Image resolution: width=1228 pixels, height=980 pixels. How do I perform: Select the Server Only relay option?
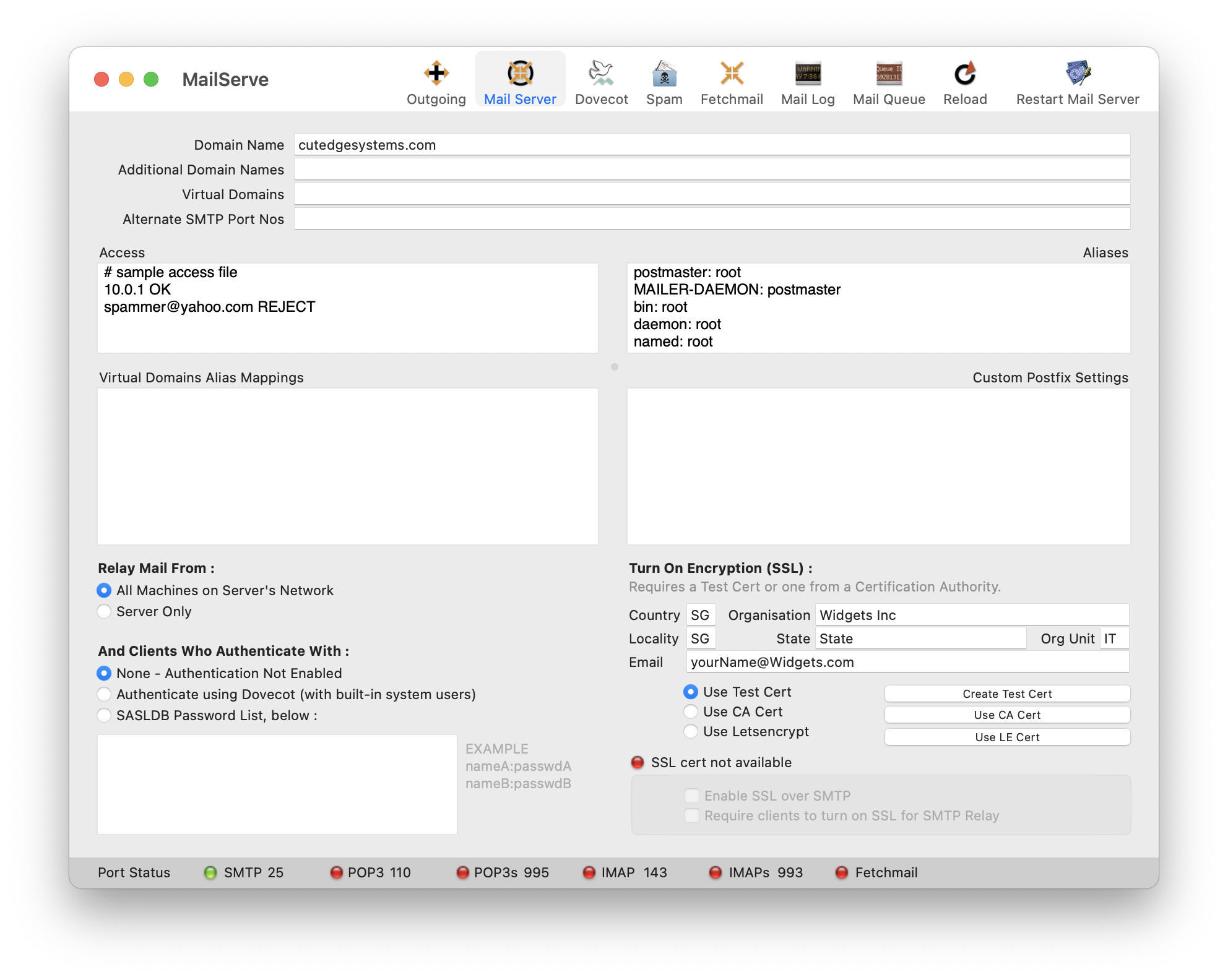104,611
